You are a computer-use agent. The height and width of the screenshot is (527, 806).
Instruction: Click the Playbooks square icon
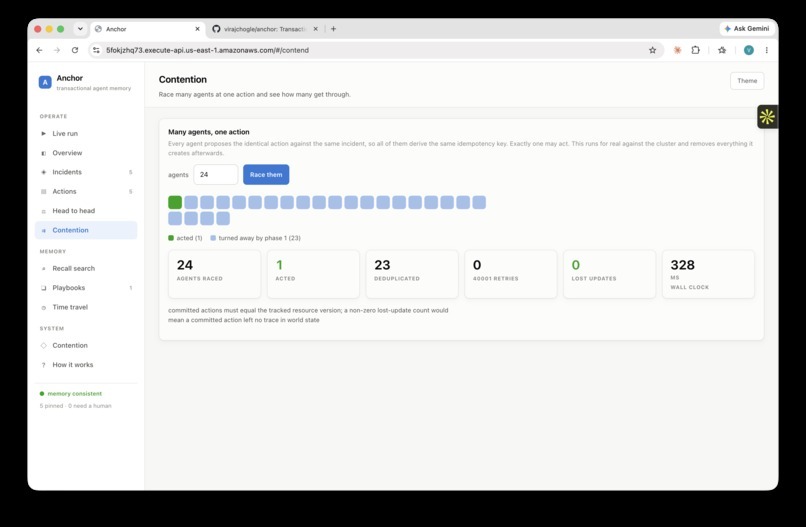pyautogui.click(x=43, y=288)
